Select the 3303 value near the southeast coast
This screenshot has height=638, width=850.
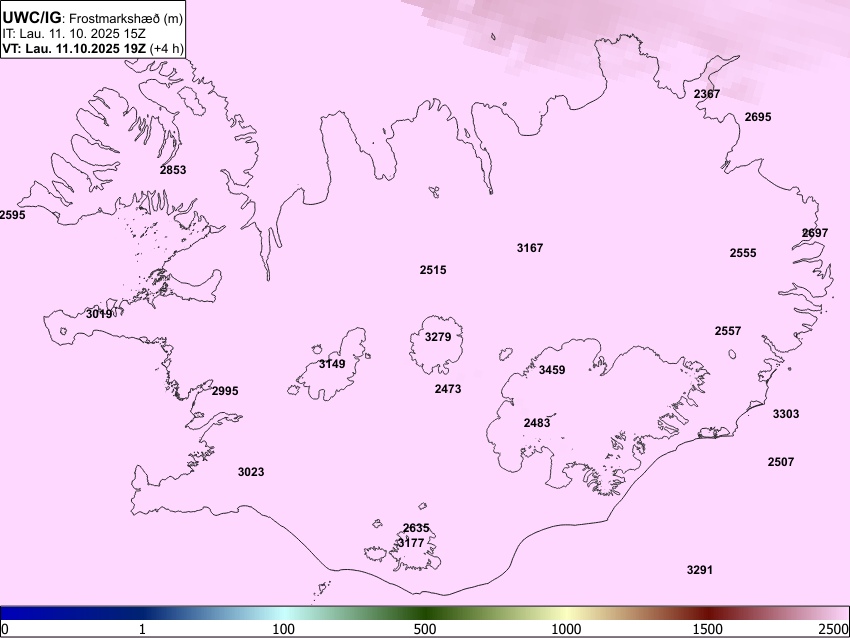pos(786,414)
